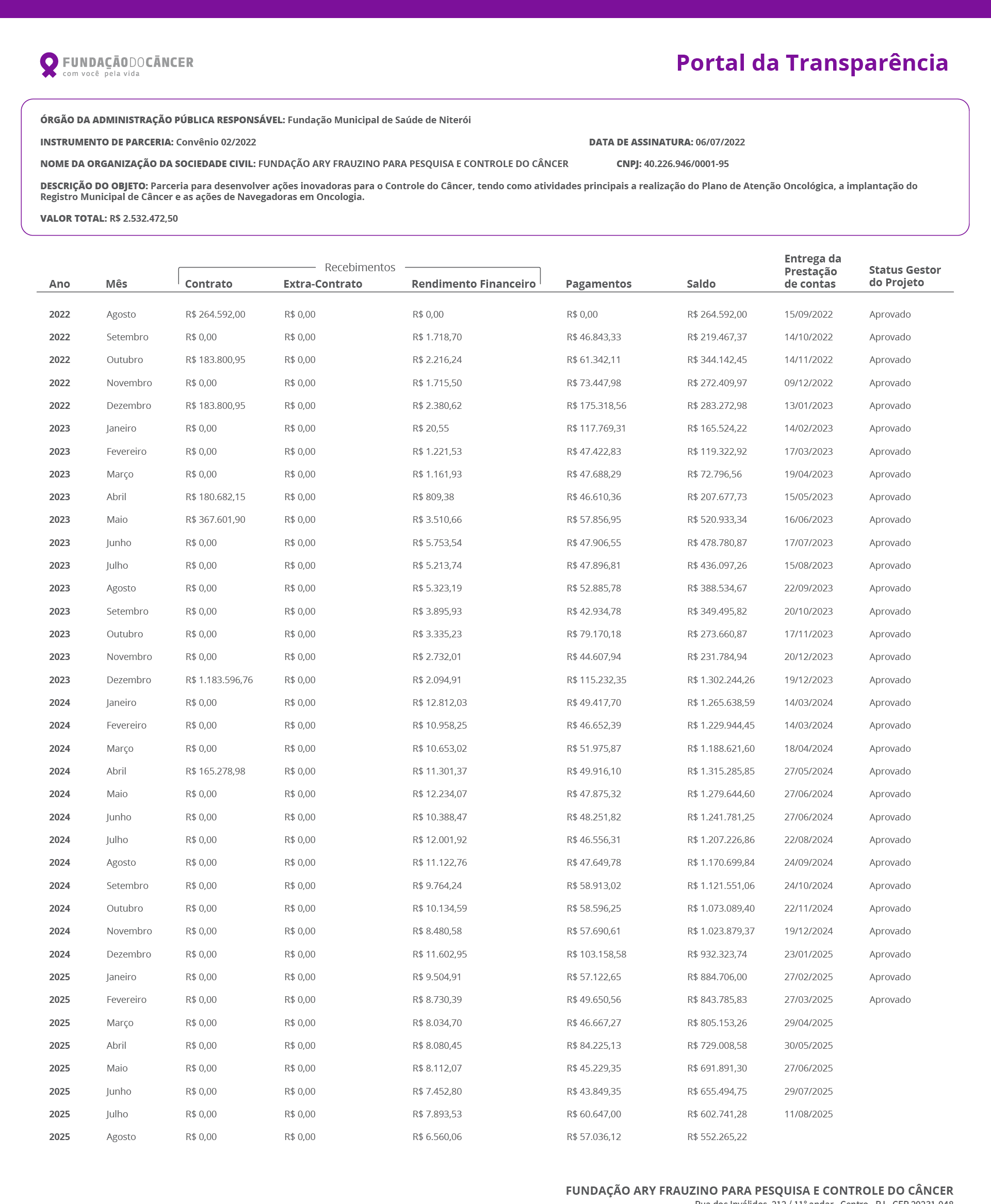Click the Fundação do Câncer ribbon logo
Screen dimensions: 991x1204
point(49,64)
